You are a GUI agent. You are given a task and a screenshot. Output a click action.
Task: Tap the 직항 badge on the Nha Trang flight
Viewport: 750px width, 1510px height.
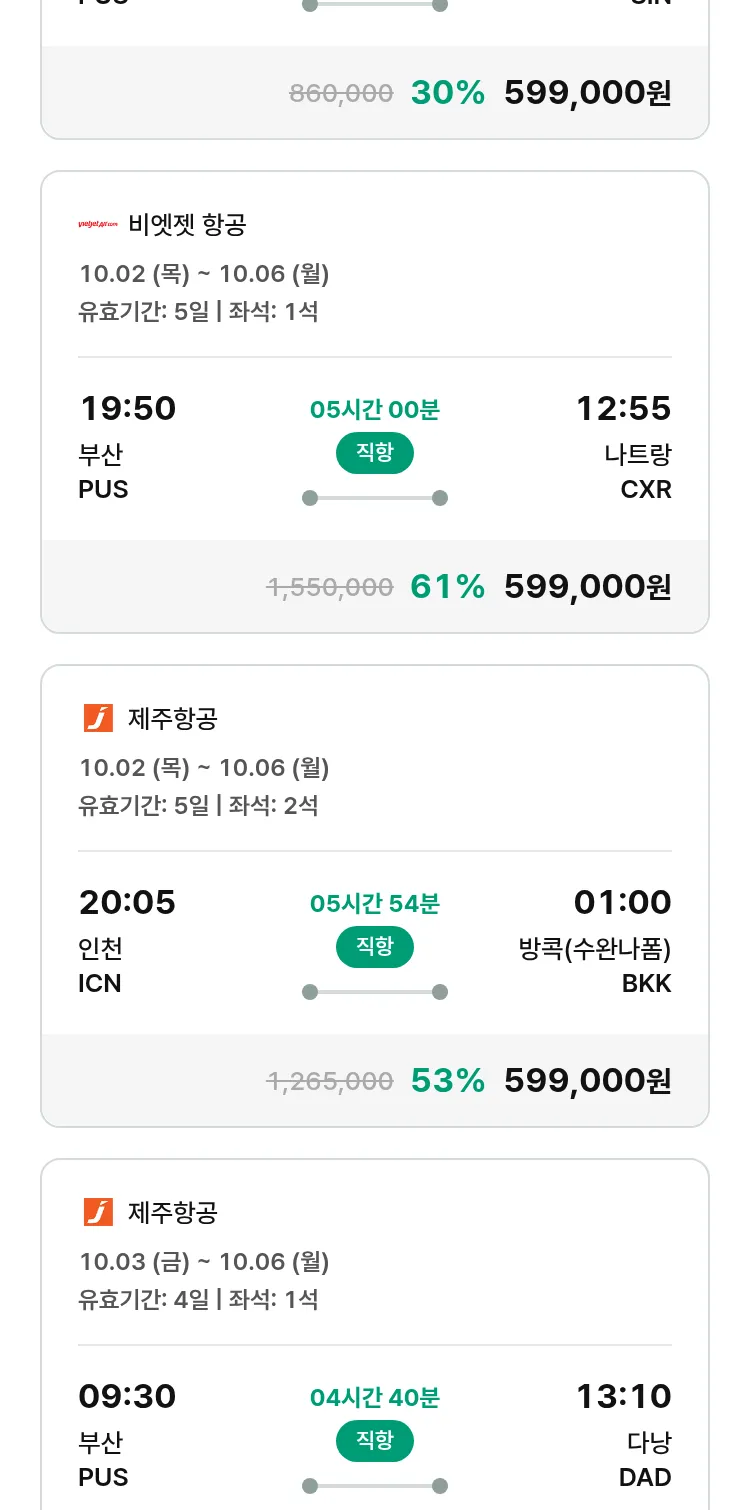pyautogui.click(x=375, y=453)
